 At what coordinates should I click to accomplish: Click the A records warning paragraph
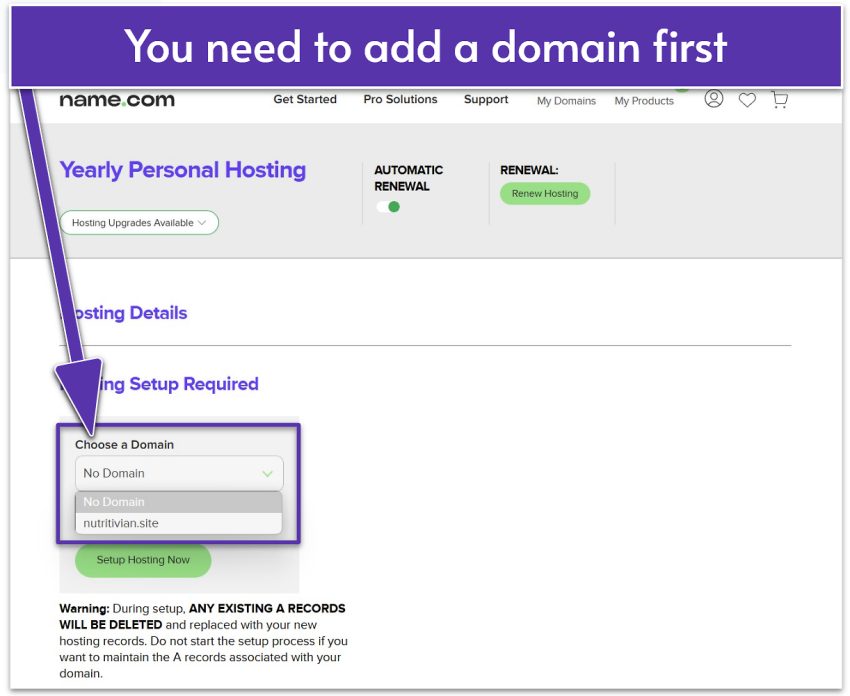203,641
